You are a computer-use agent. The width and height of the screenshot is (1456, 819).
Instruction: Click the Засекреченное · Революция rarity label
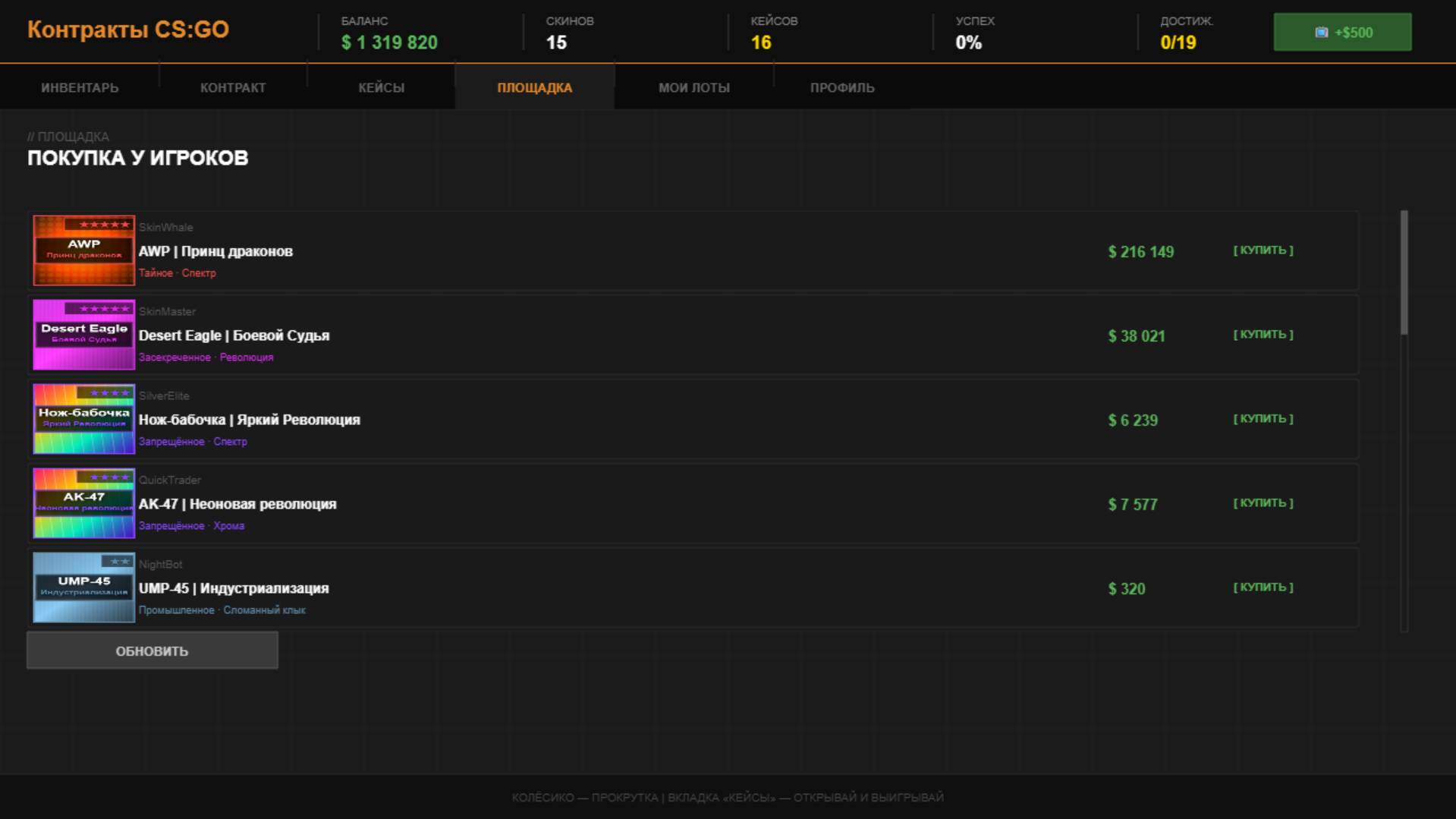pyautogui.click(x=206, y=358)
